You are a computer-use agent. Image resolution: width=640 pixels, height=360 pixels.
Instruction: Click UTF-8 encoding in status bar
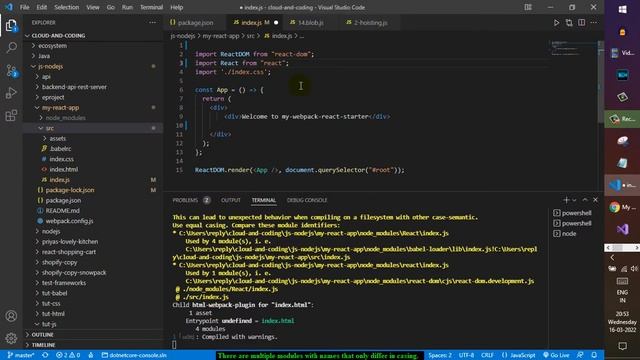(x=466, y=355)
